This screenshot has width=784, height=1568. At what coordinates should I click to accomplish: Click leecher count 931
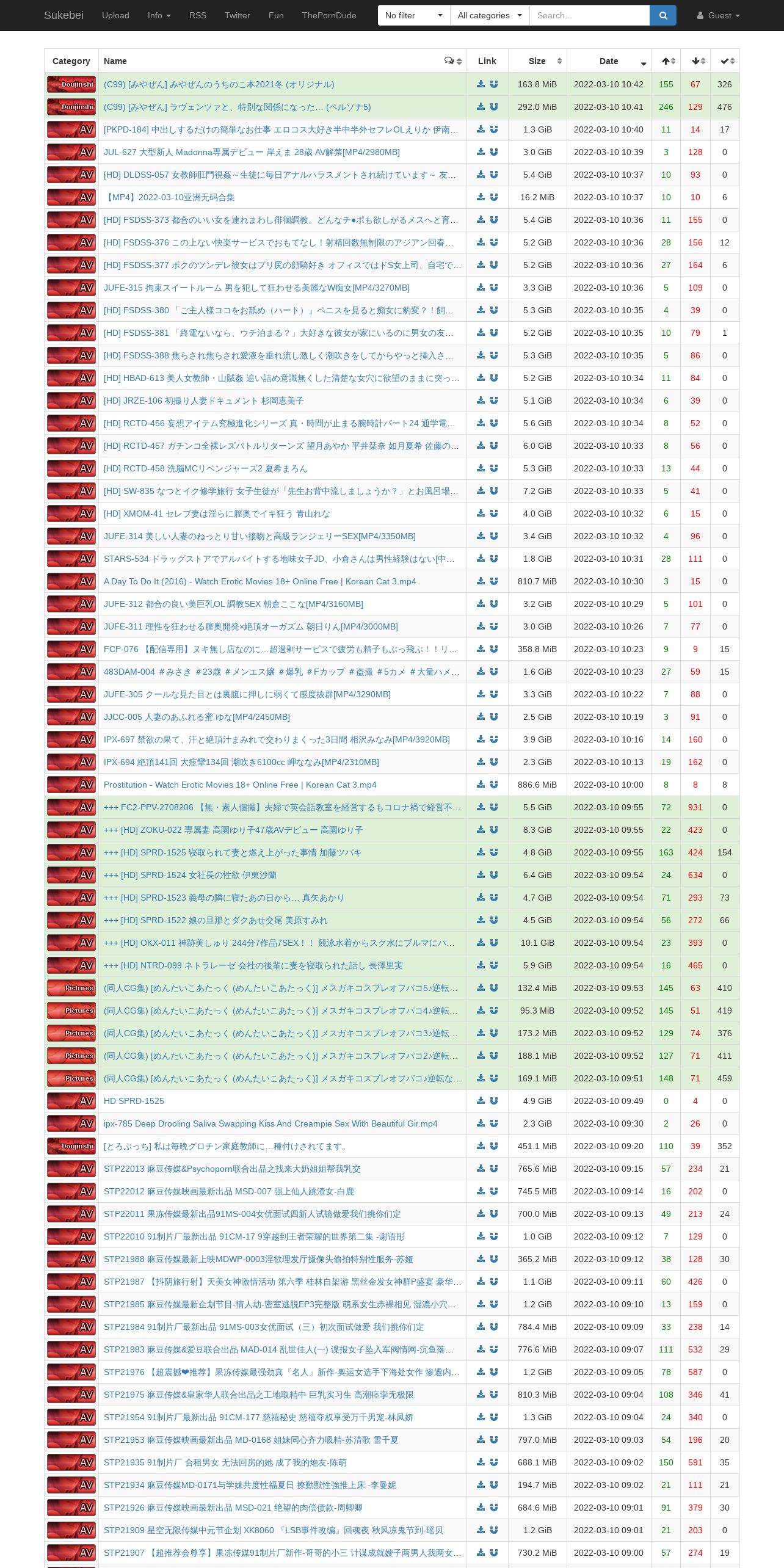pos(695,807)
